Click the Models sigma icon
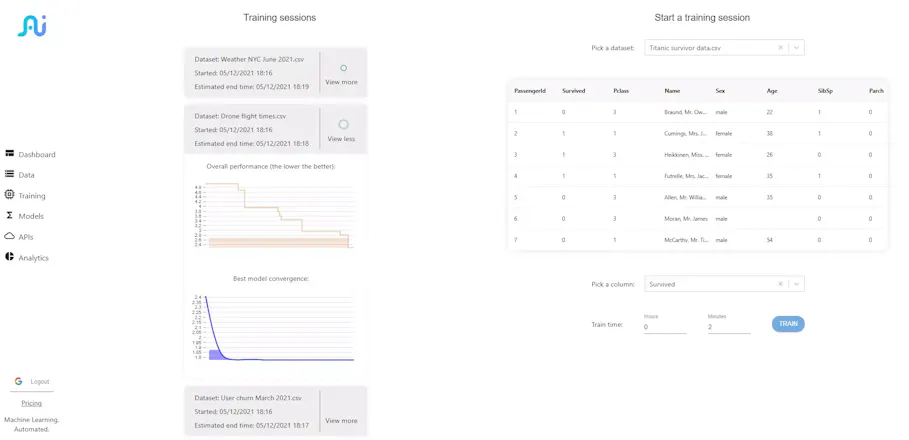The image size is (909, 440). point(9,215)
